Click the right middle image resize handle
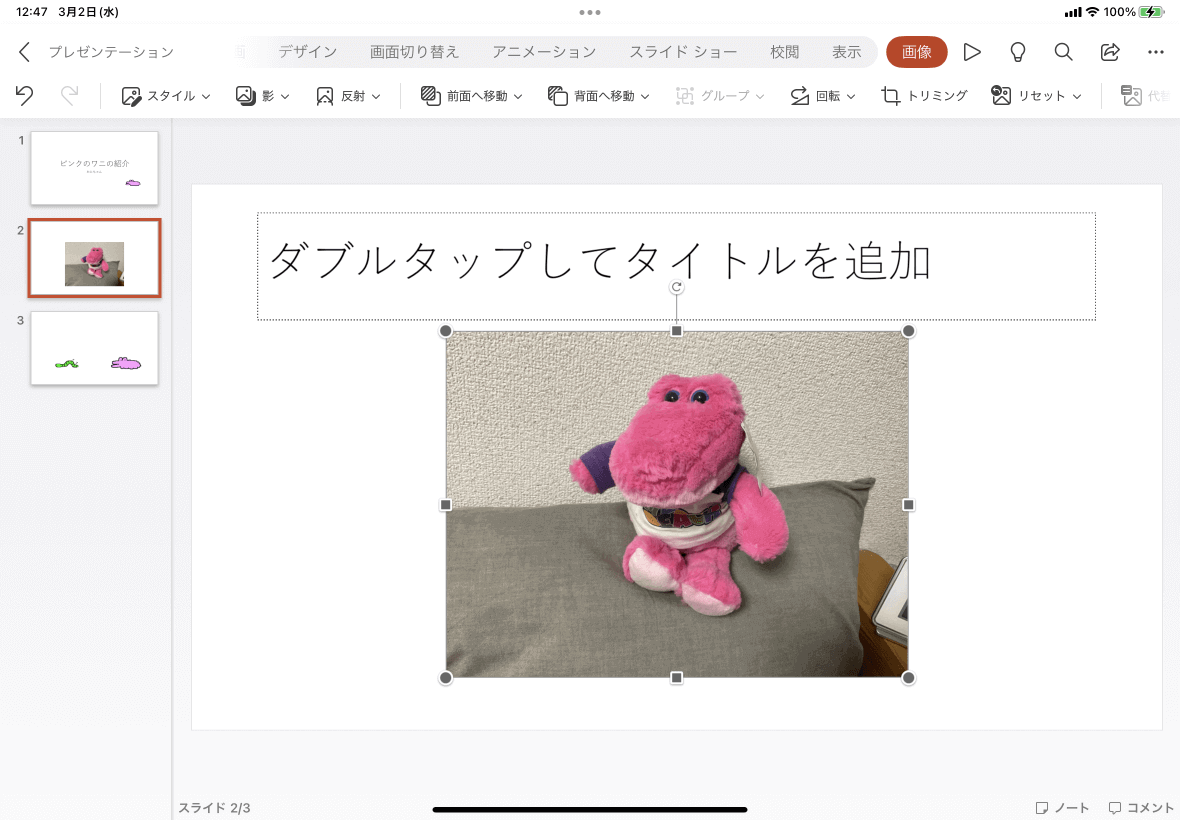Viewport: 1180px width, 820px height. [908, 505]
